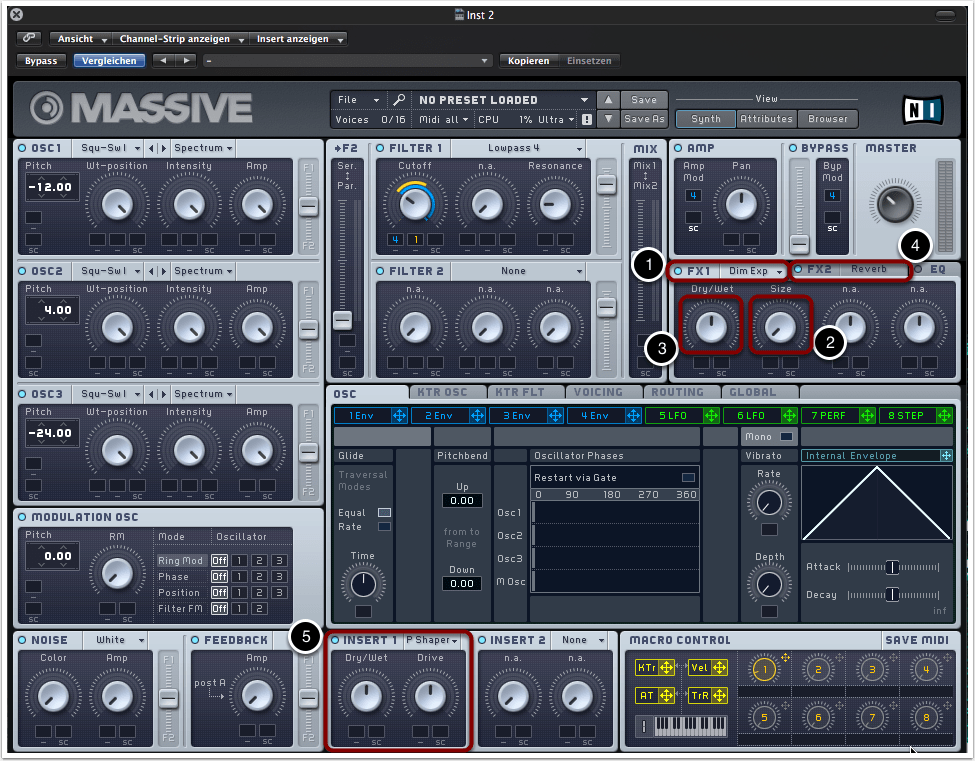Image resolution: width=975 pixels, height=761 pixels.
Task: Click the keyboard icon in Macro Control
Action: click(x=689, y=724)
